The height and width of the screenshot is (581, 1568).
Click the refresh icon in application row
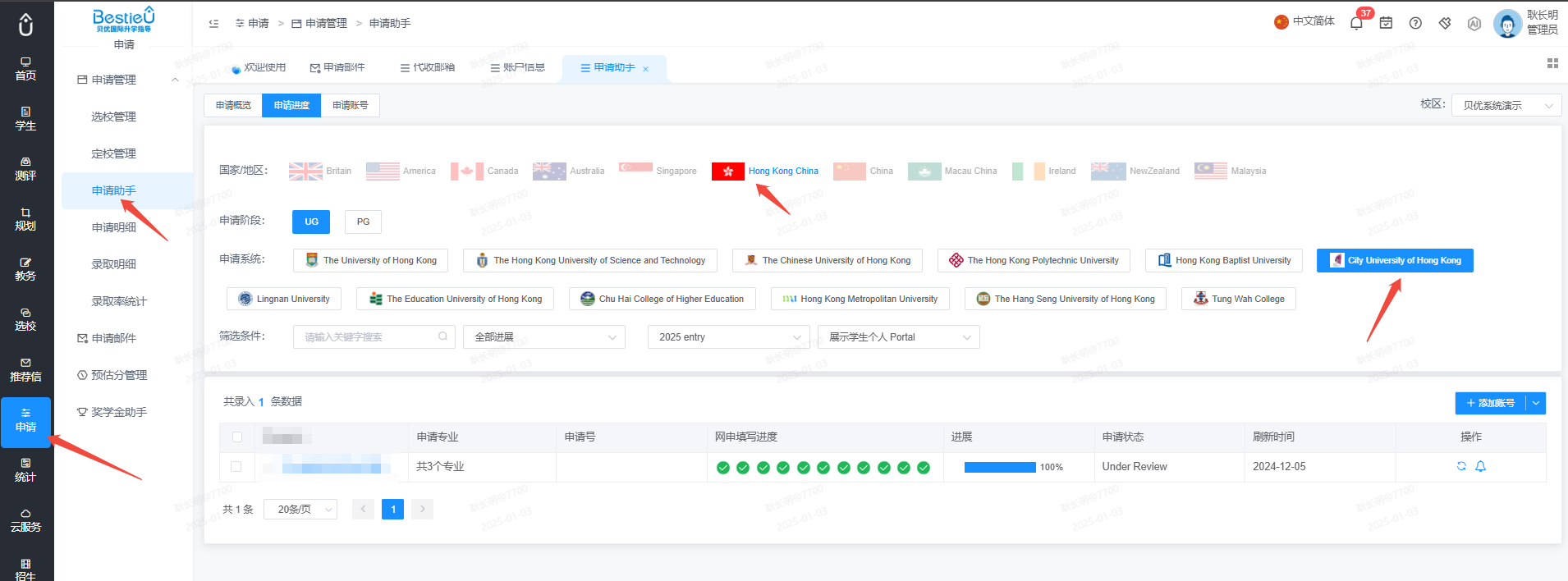point(1461,466)
